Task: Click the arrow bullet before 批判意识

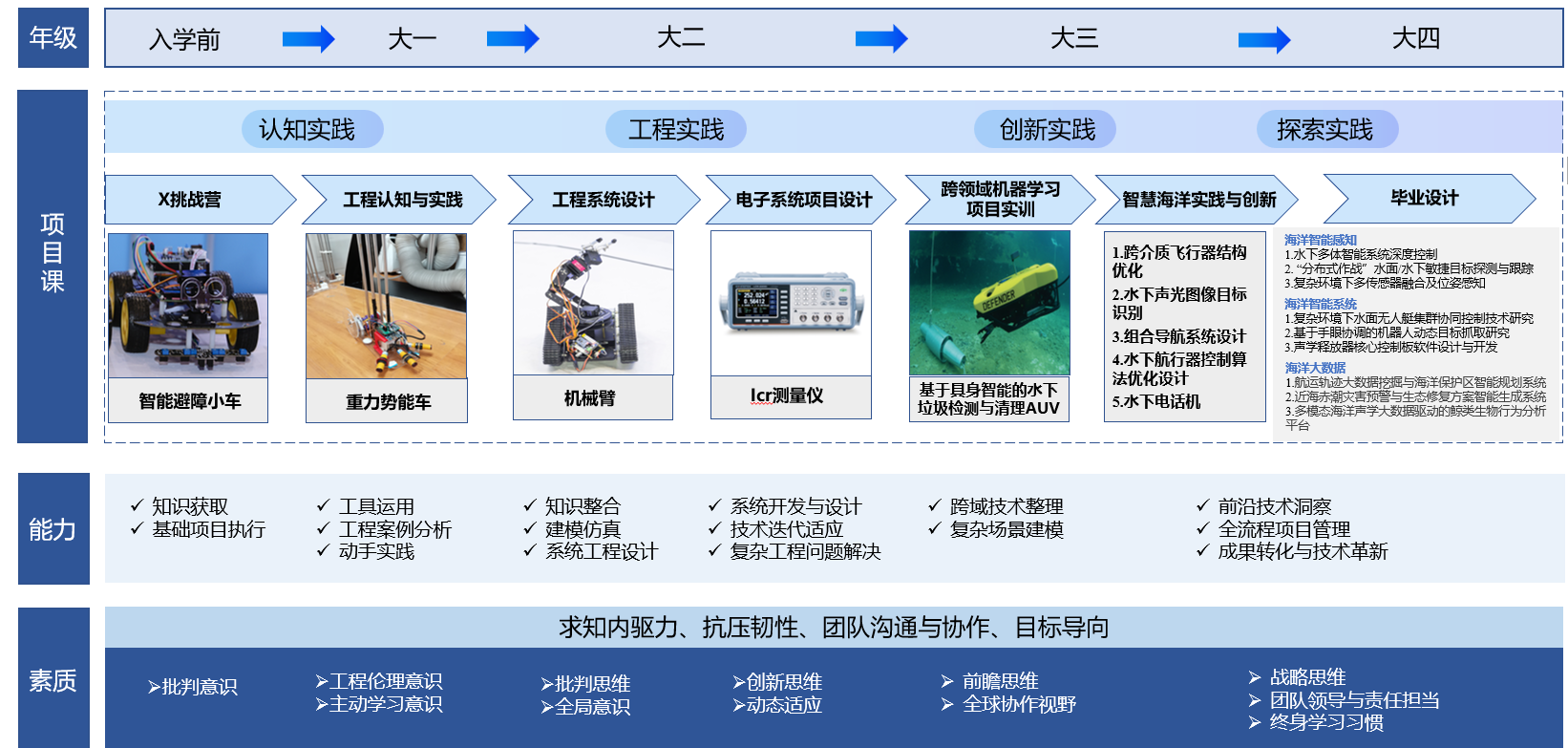Action: pos(154,687)
